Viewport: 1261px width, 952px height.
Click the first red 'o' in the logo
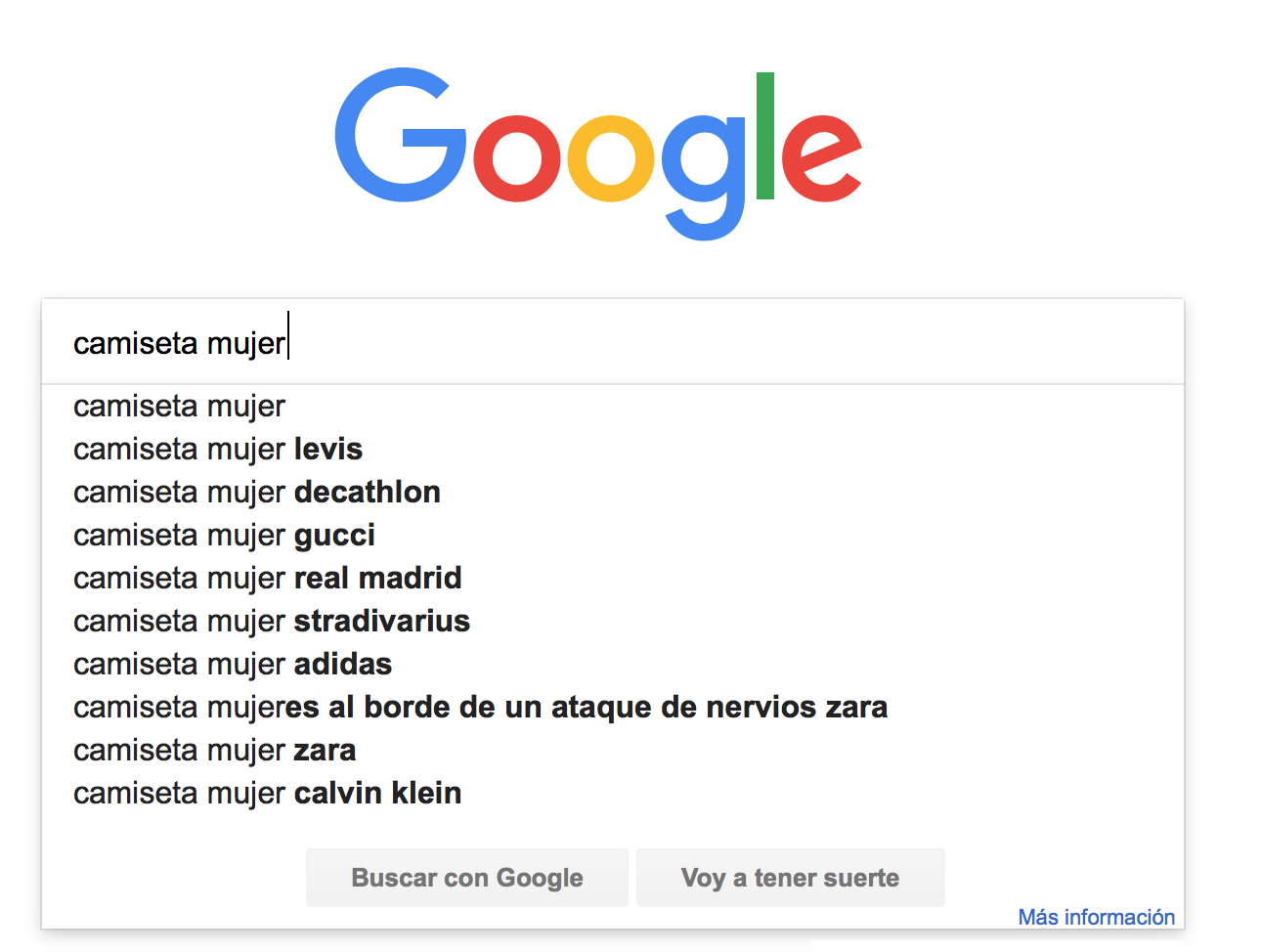518,157
